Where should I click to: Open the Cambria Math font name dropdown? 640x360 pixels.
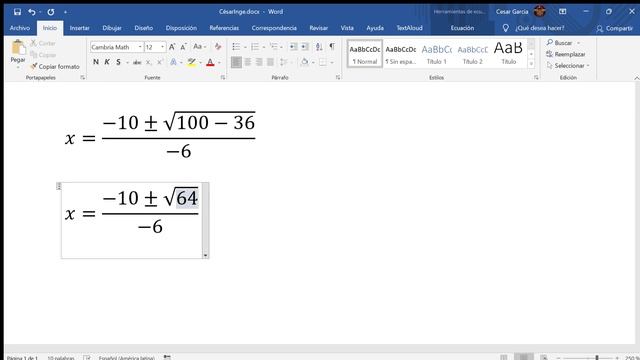[140, 47]
